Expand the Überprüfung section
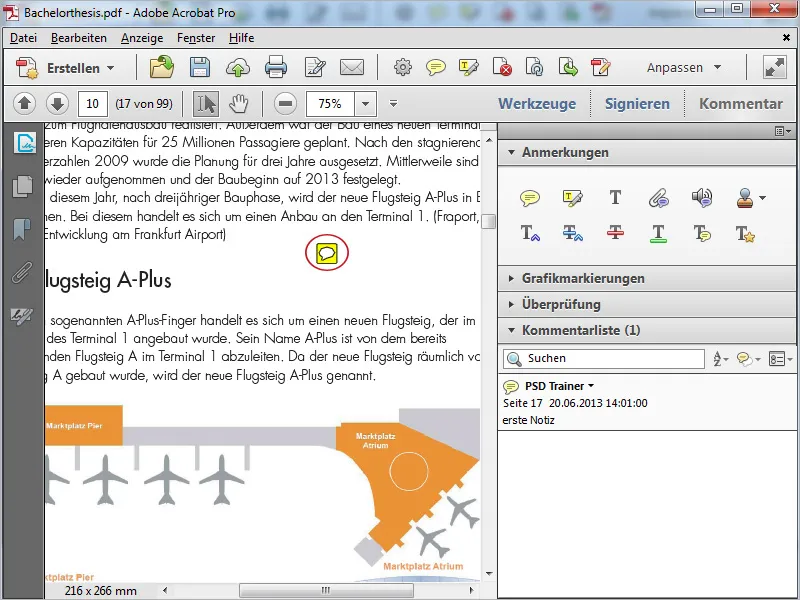 click(x=511, y=304)
